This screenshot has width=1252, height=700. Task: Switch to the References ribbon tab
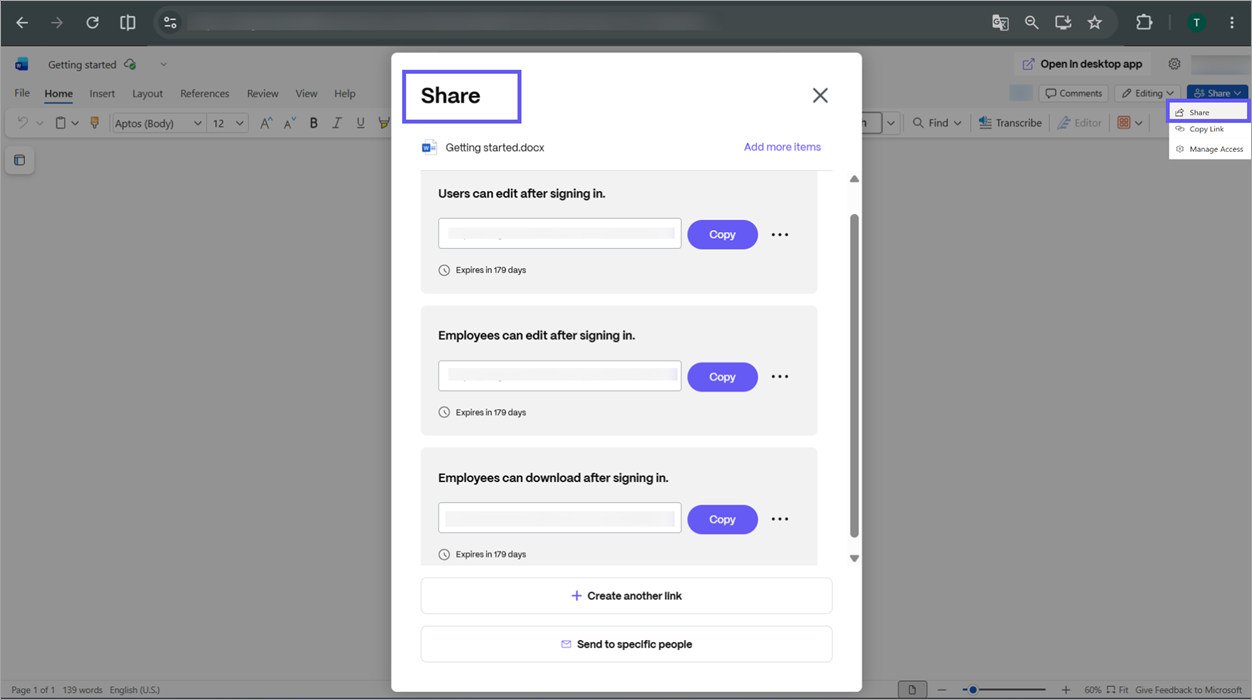(205, 93)
